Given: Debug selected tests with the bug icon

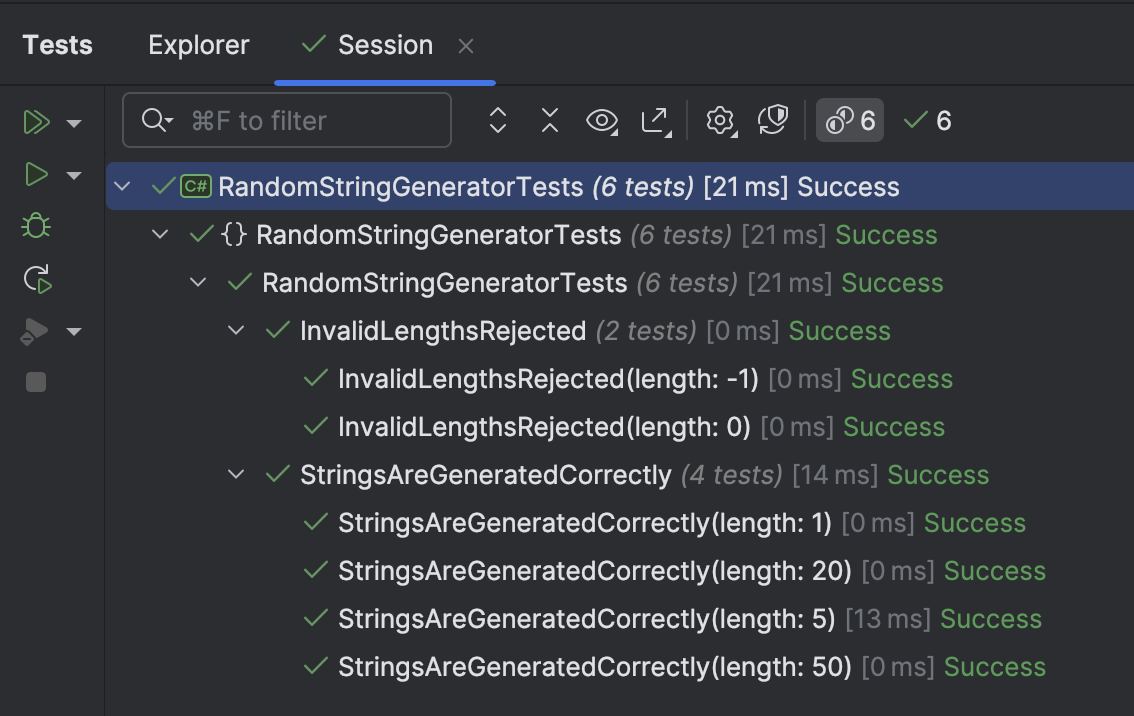Looking at the screenshot, I should pyautogui.click(x=35, y=226).
